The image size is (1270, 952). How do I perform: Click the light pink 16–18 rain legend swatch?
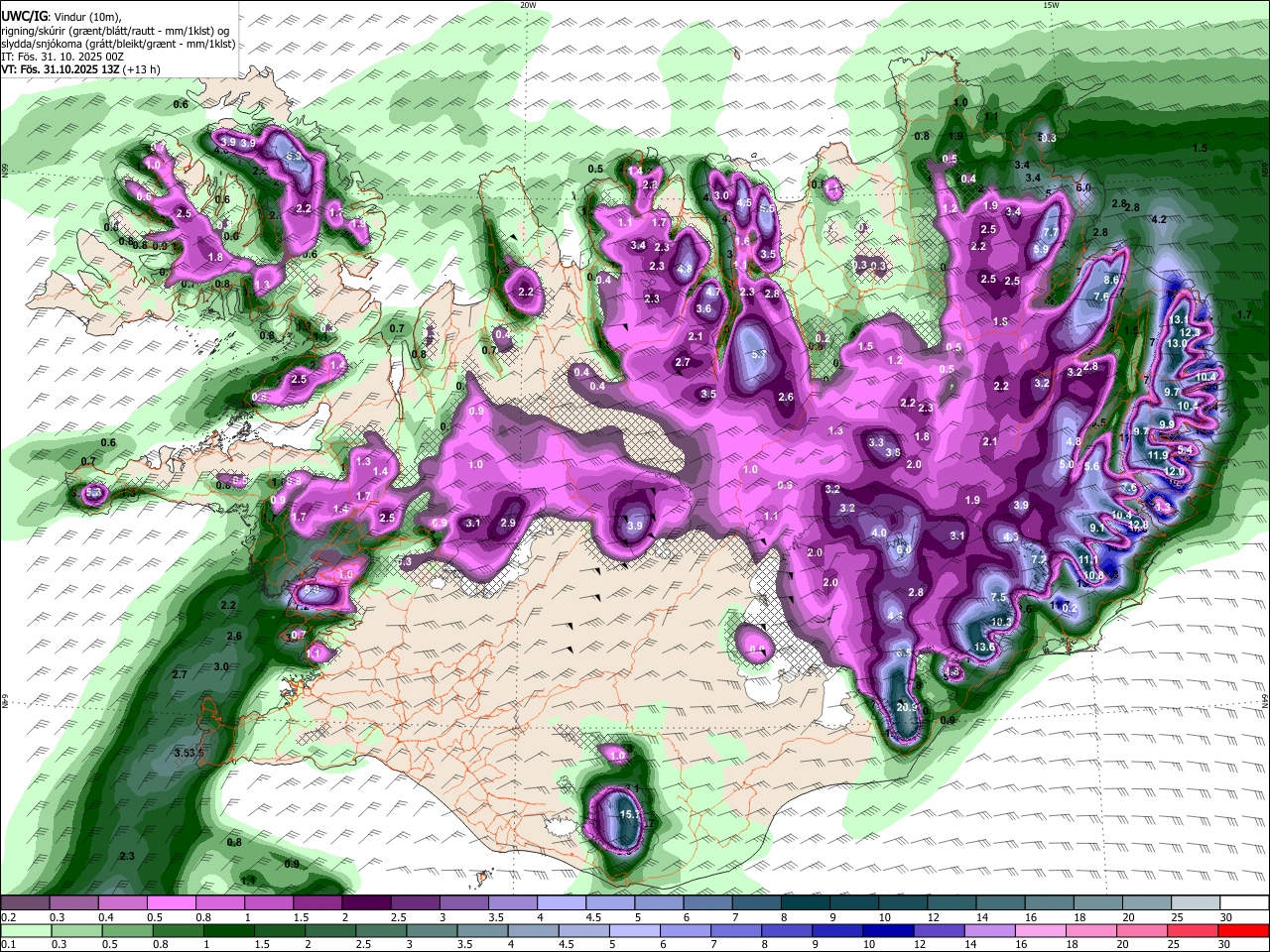click(1041, 931)
